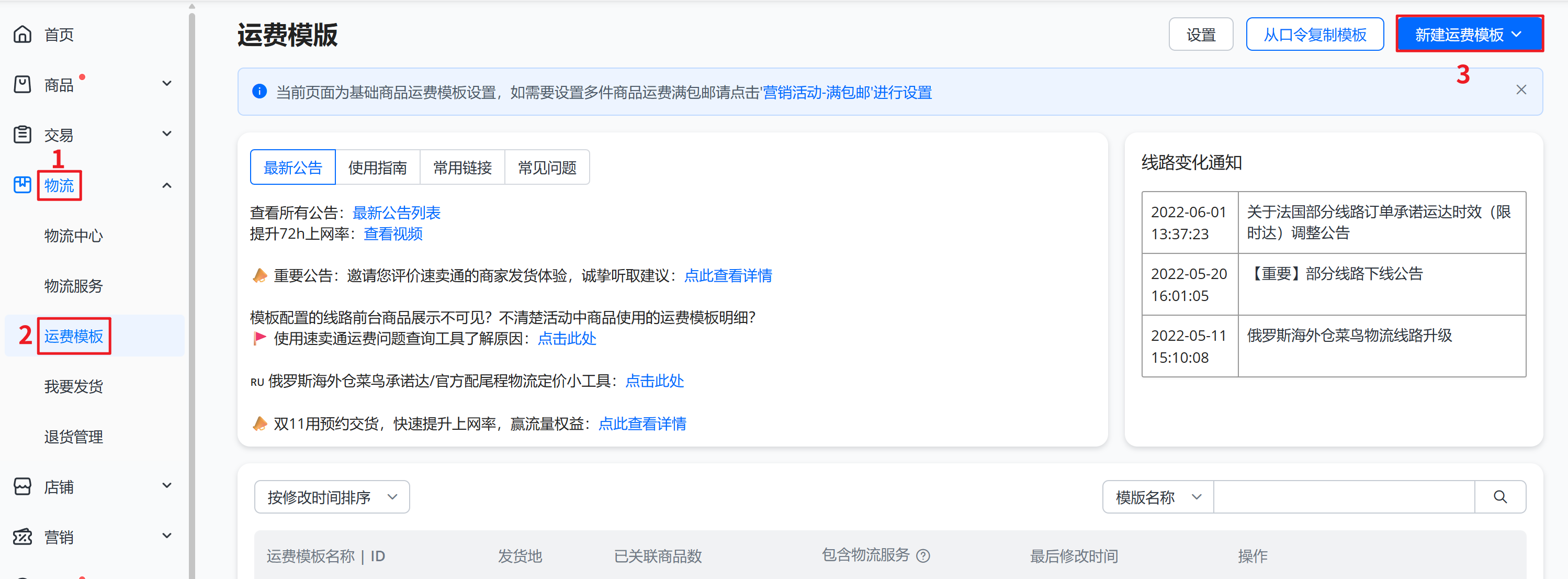Collapse the 物流 sidebar menu

pos(167,185)
